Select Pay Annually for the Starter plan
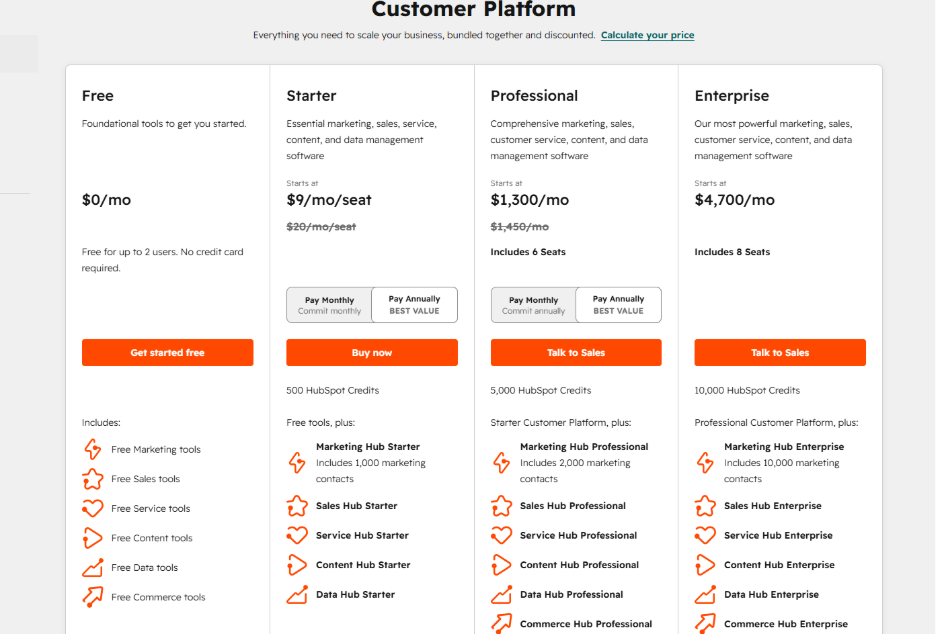The width and height of the screenshot is (936, 634). point(414,305)
